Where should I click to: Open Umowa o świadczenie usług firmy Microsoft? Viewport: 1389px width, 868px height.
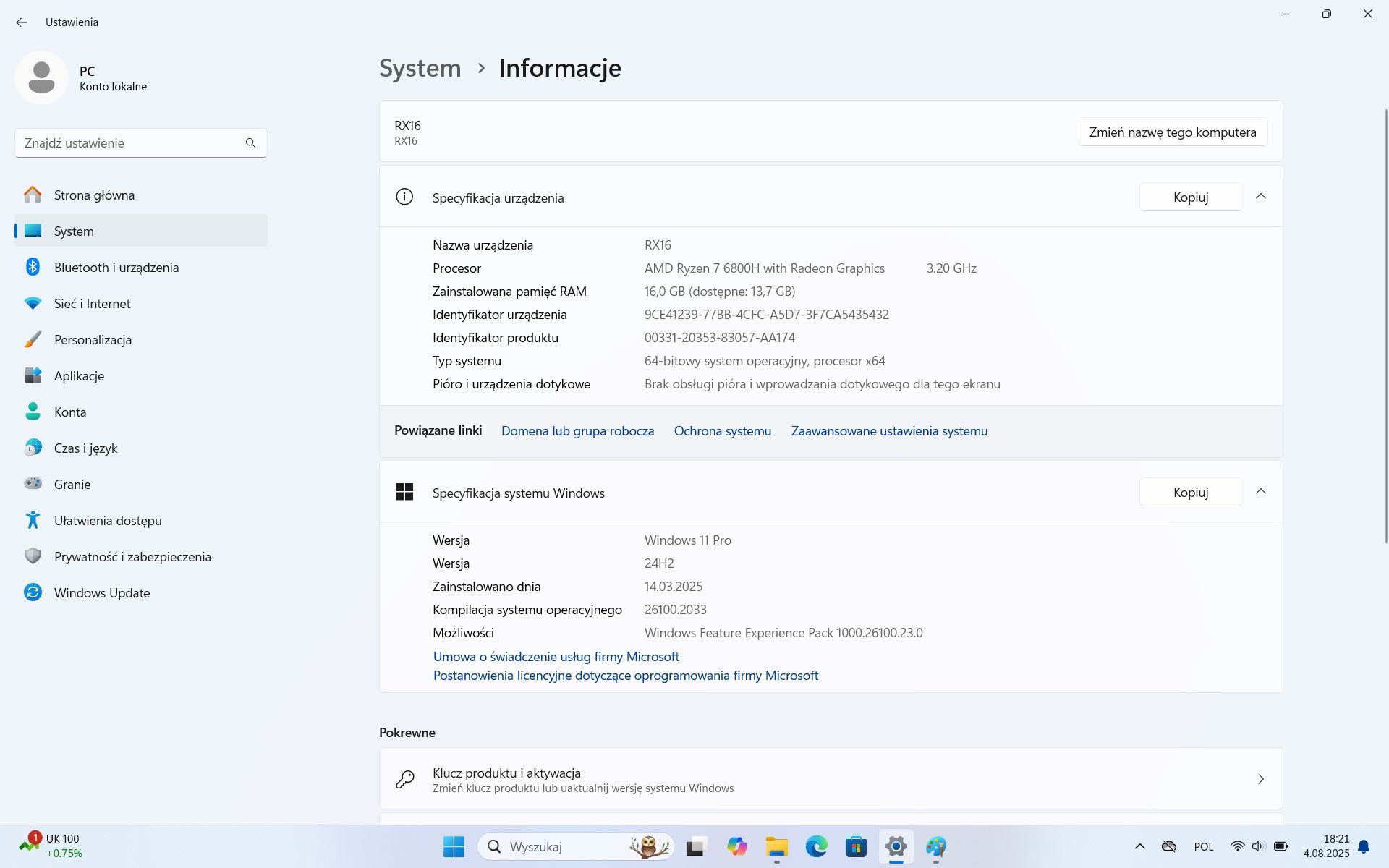click(x=556, y=656)
